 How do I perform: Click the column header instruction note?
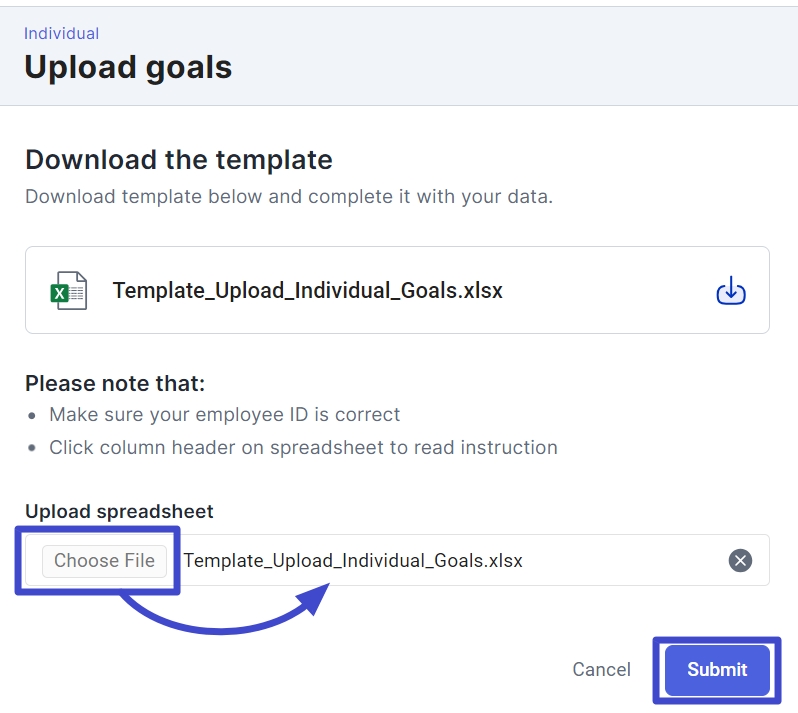tap(303, 447)
